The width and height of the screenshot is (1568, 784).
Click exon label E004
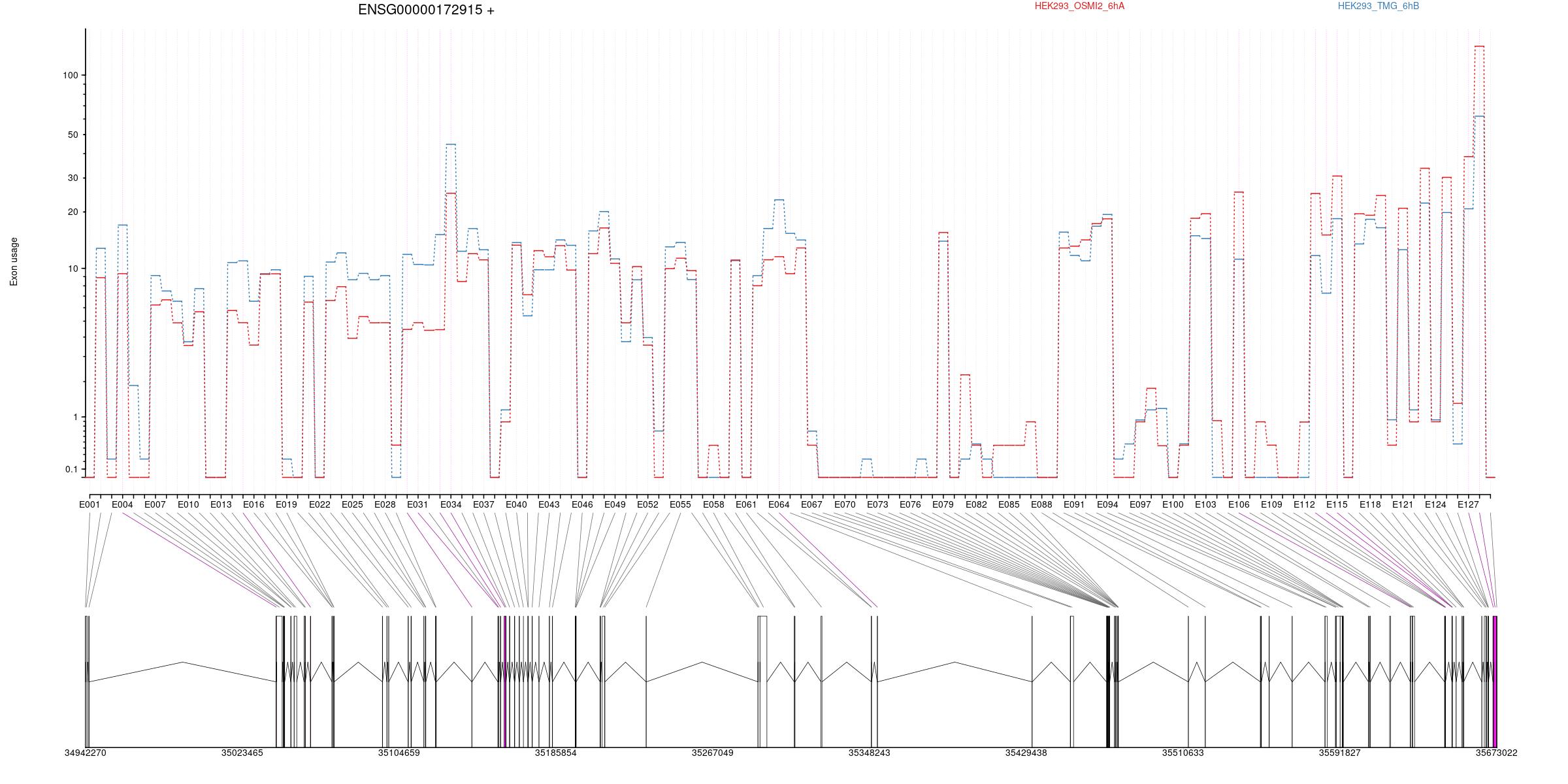(122, 504)
